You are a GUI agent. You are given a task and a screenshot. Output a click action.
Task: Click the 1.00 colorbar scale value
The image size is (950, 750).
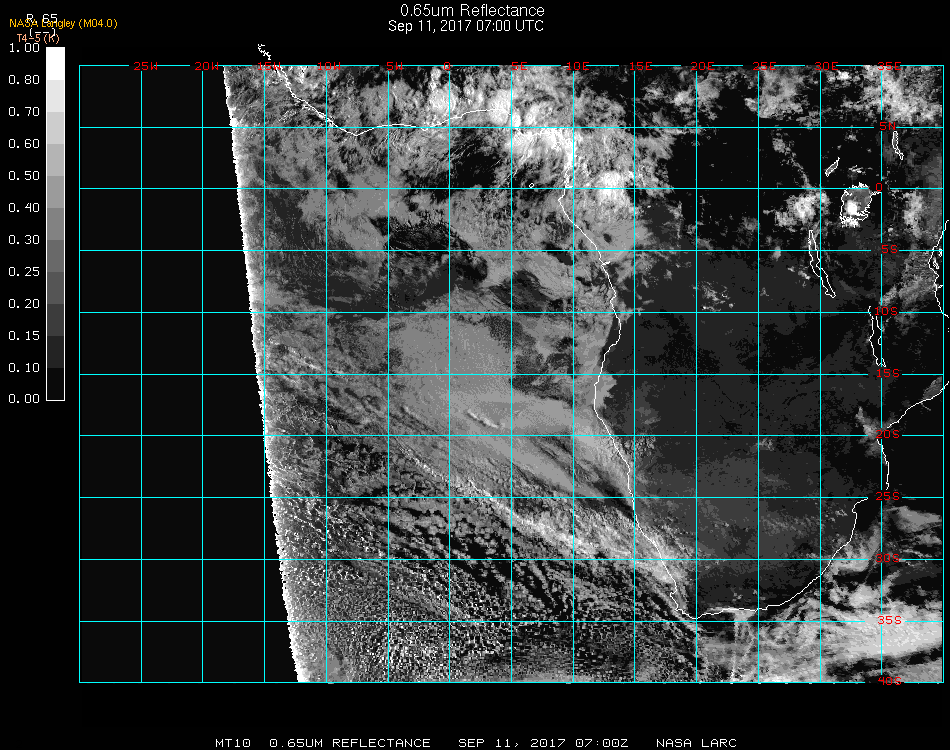click(x=24, y=48)
